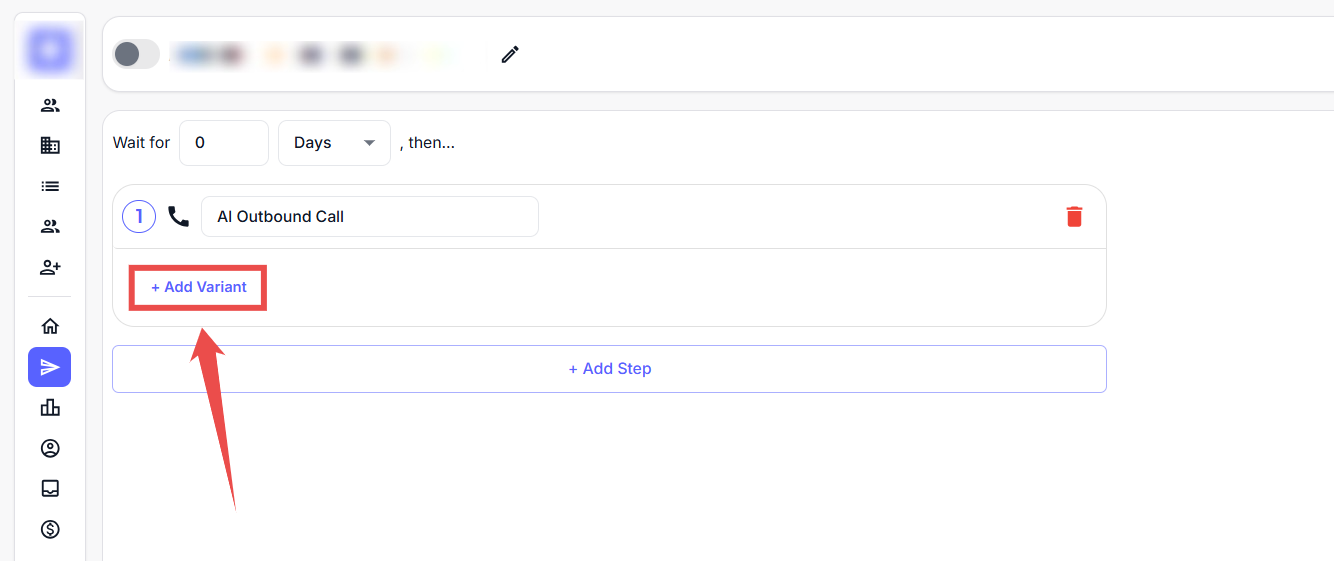1334x561 pixels.
Task: Click the step number 1 circle
Action: click(x=139, y=216)
